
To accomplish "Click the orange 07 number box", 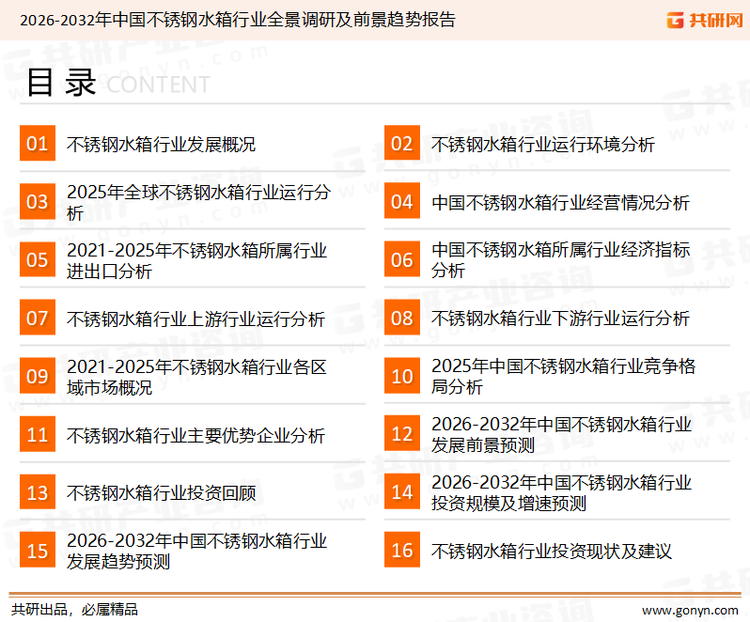I will (37, 318).
